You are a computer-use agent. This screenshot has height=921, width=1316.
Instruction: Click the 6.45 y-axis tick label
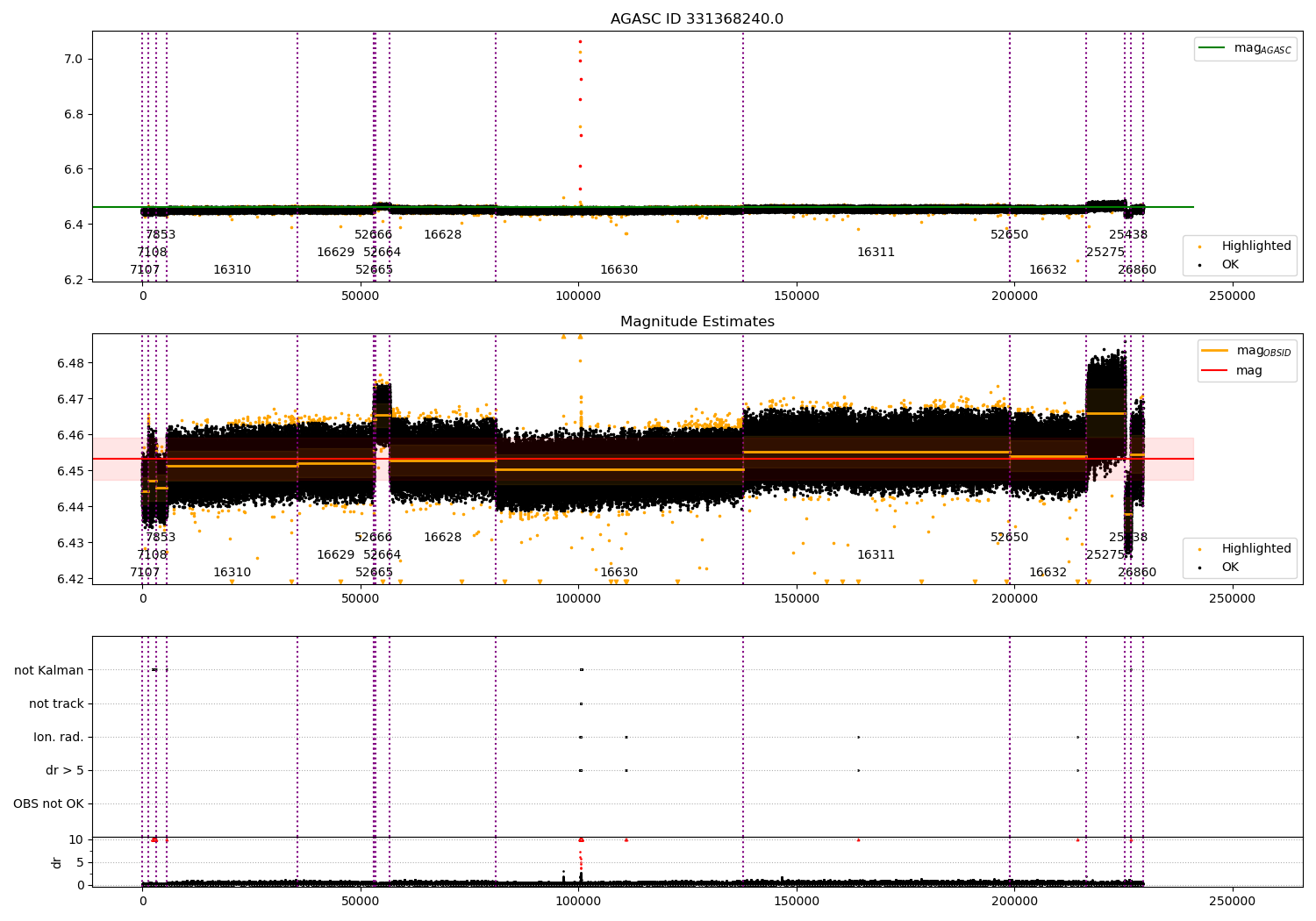pyautogui.click(x=71, y=471)
